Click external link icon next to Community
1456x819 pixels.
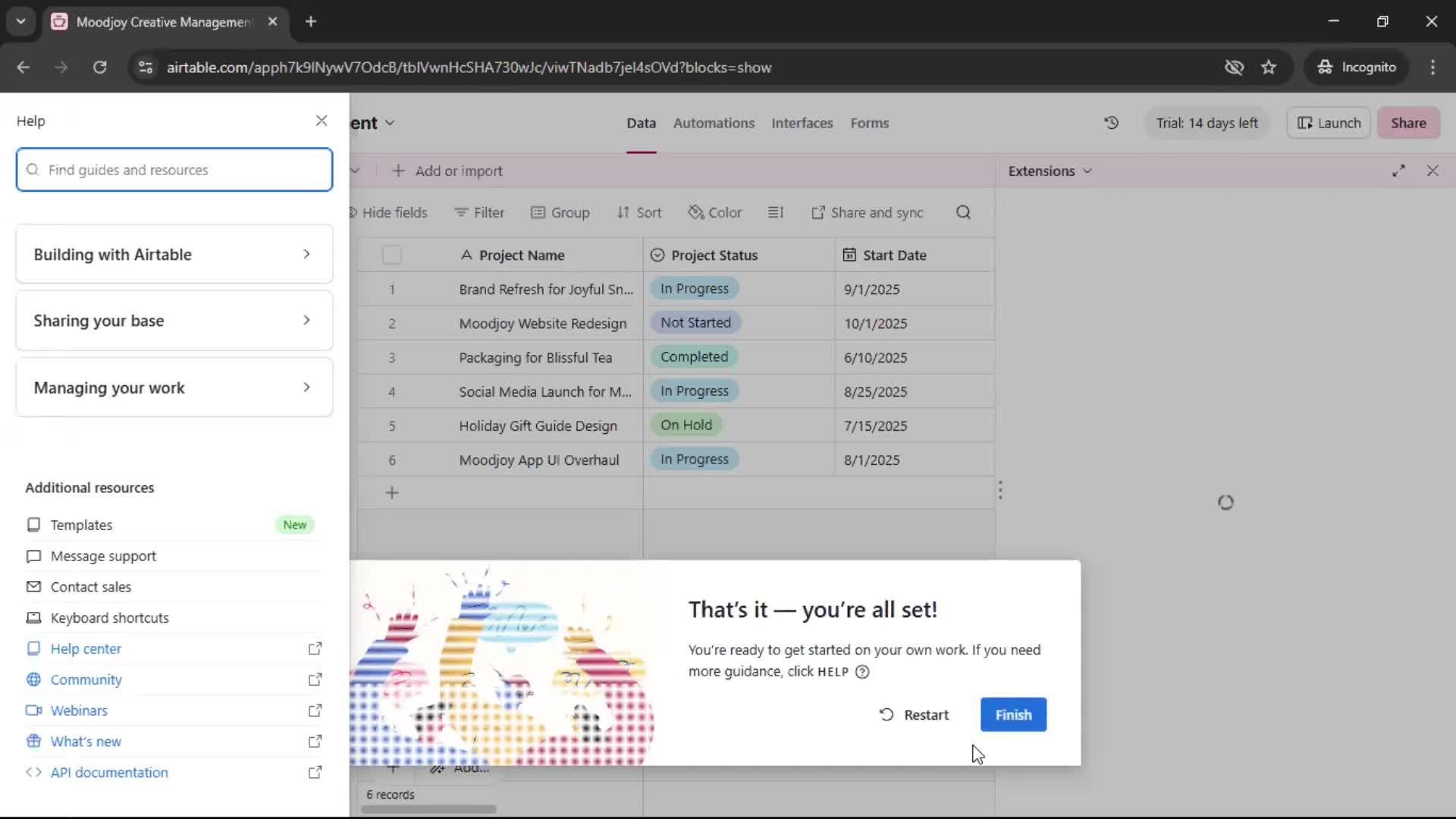coord(315,679)
